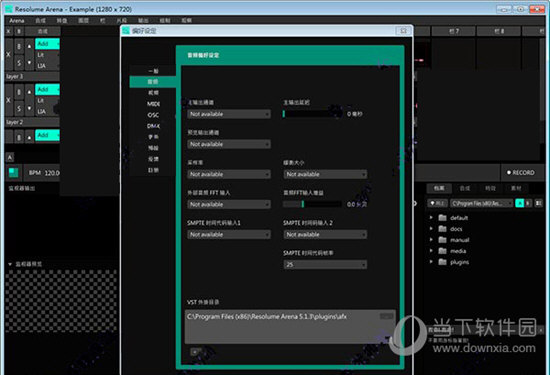The image size is (550, 375).
Task: Click the RECORD button
Action: 521,173
